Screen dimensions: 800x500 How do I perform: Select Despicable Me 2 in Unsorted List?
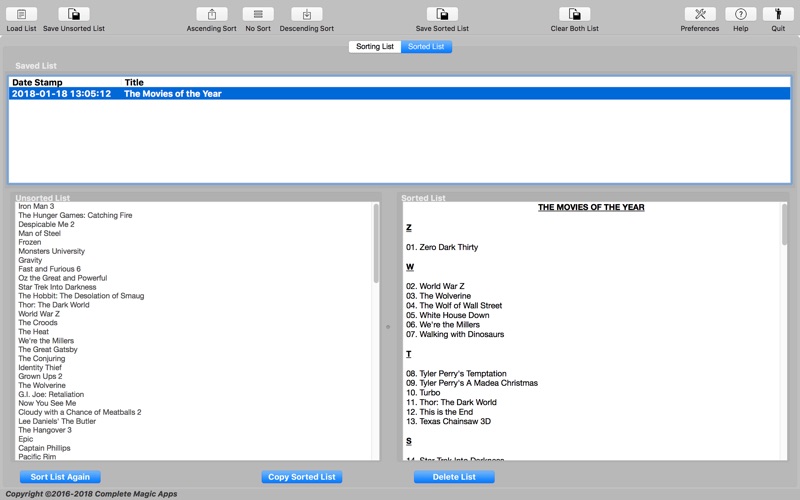(x=46, y=224)
